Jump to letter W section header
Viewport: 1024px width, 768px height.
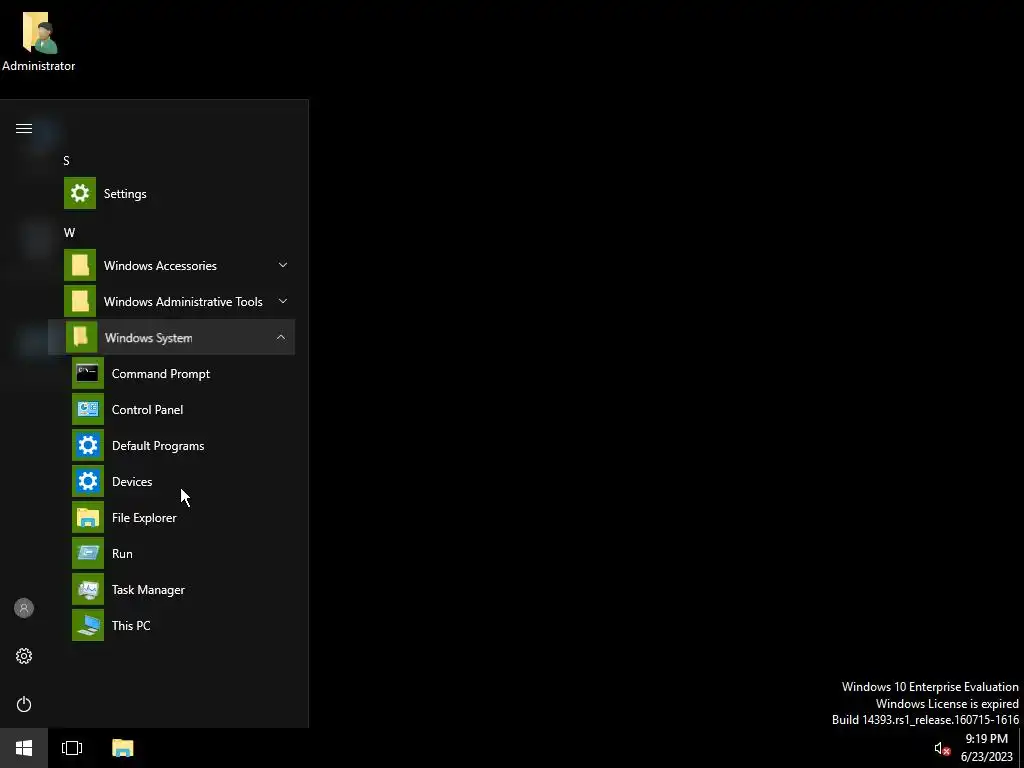(69, 232)
